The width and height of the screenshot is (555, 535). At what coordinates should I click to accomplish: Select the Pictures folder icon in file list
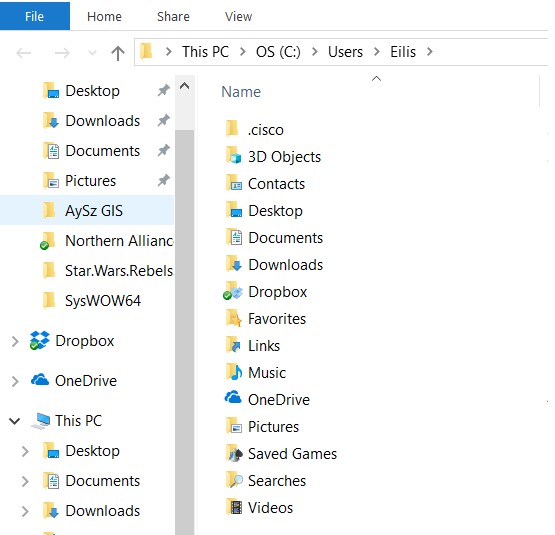pyautogui.click(x=233, y=426)
